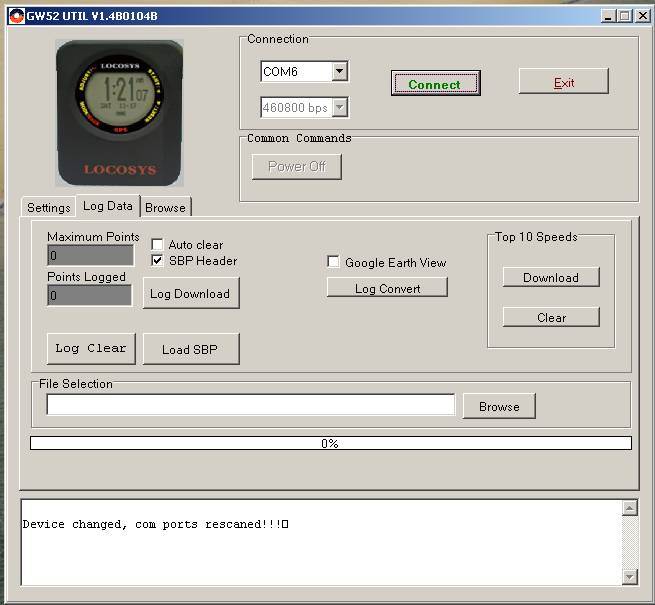Switch to the Settings tab

[x=48, y=208]
